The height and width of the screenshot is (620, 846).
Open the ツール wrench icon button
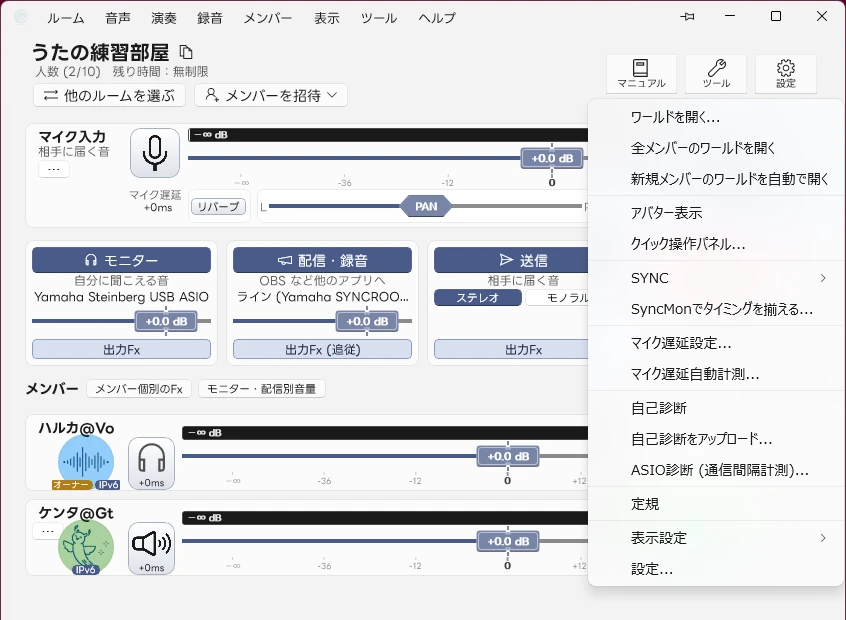(x=716, y=74)
